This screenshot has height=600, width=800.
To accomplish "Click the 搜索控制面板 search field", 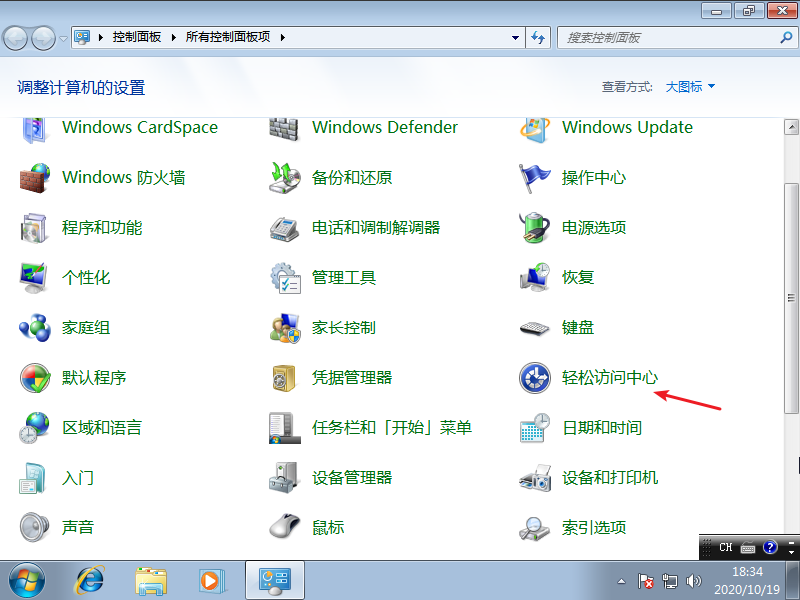I will click(665, 37).
